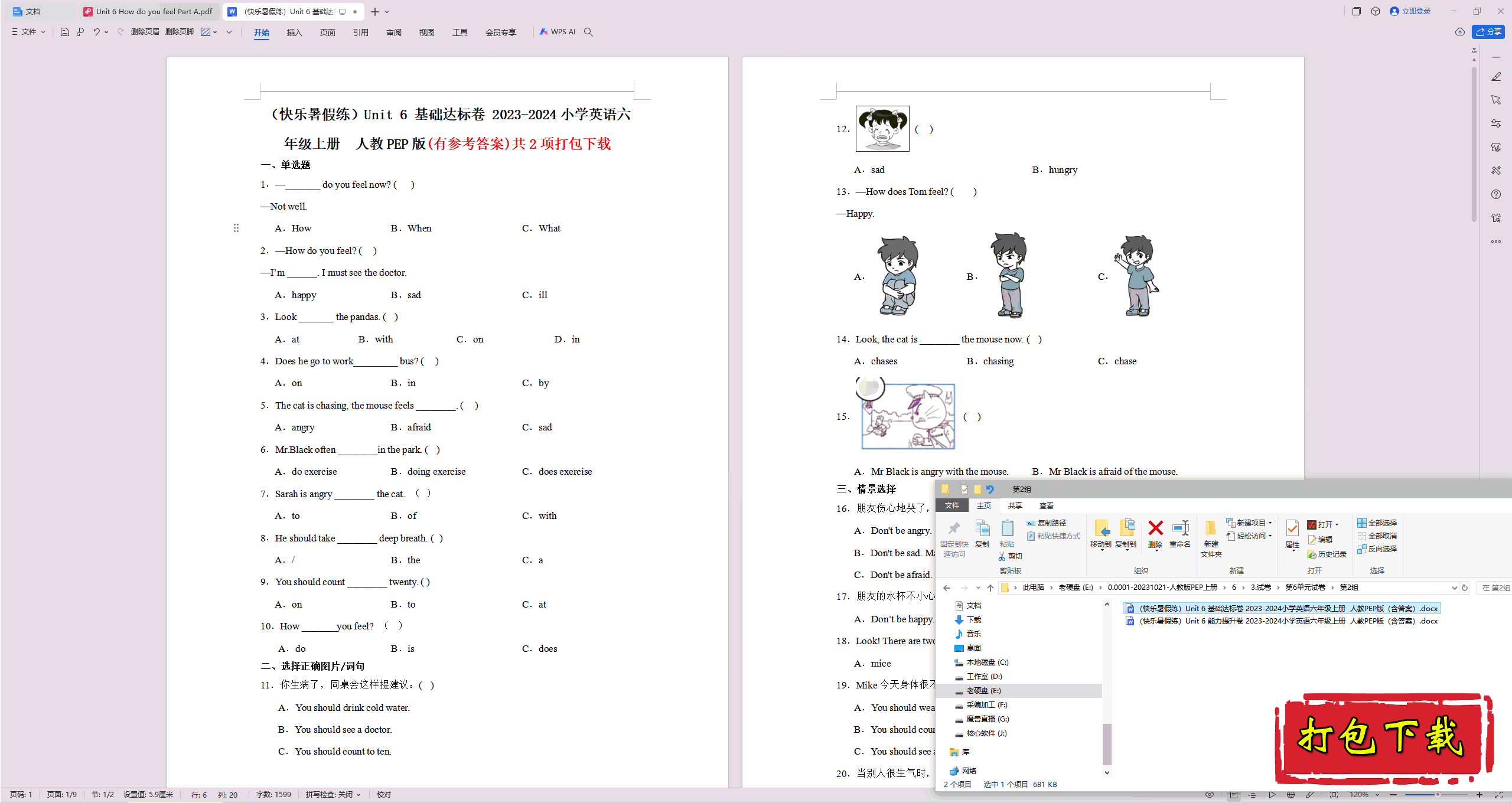
Task: Click 立即登录 login button
Action: coord(1410,11)
